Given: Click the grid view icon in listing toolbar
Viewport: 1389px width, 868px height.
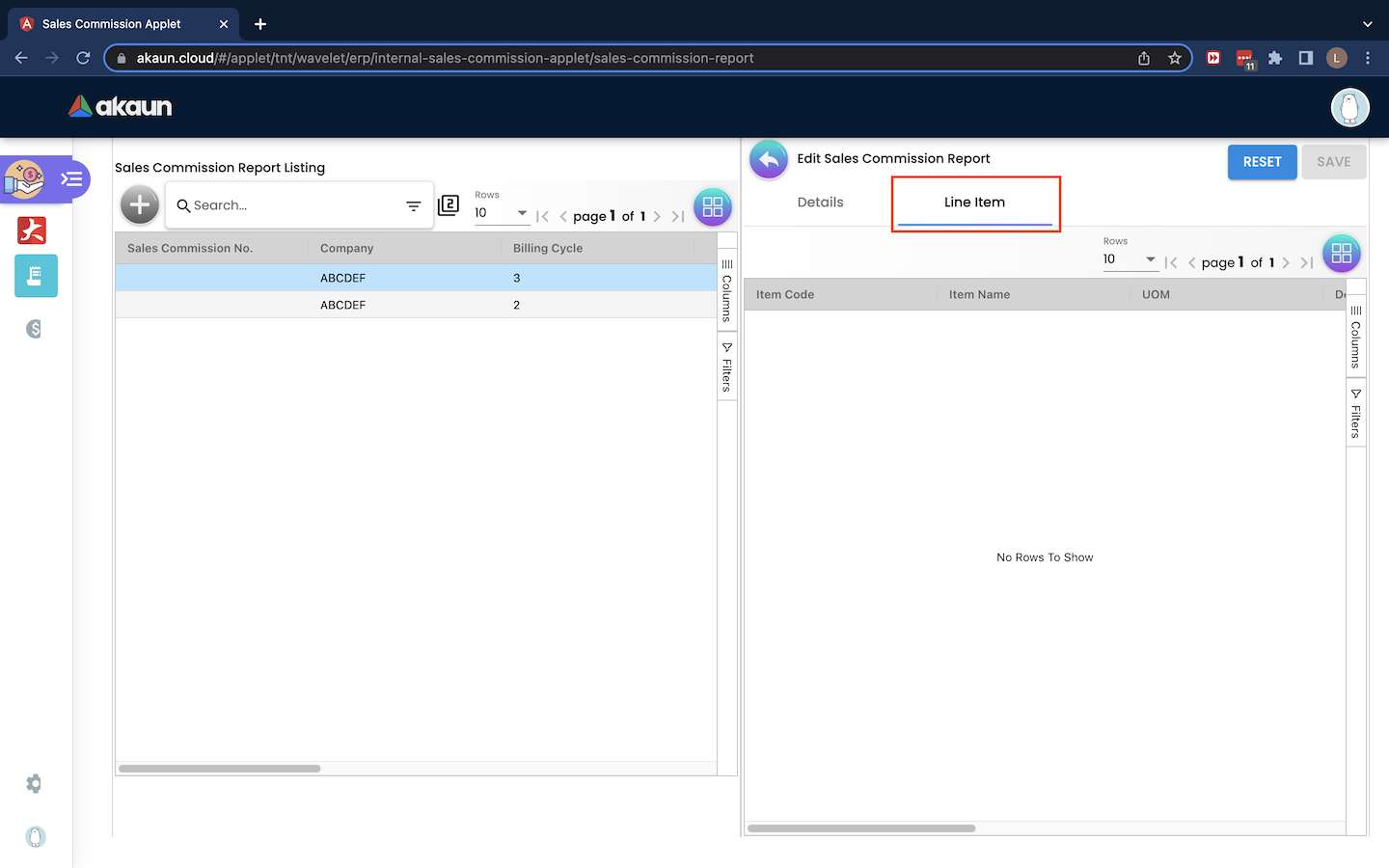Looking at the screenshot, I should [712, 207].
